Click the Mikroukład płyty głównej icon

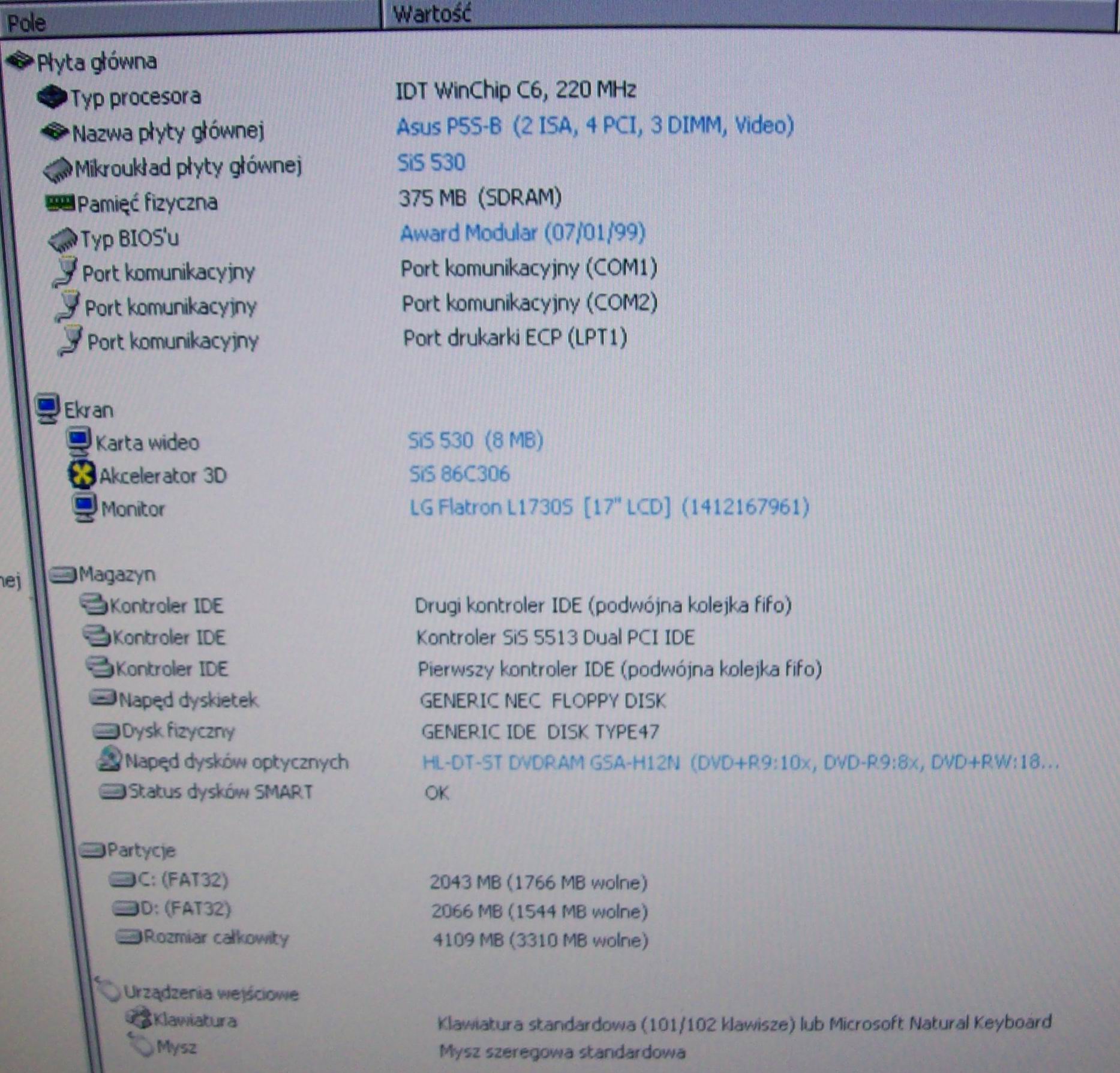pos(58,169)
